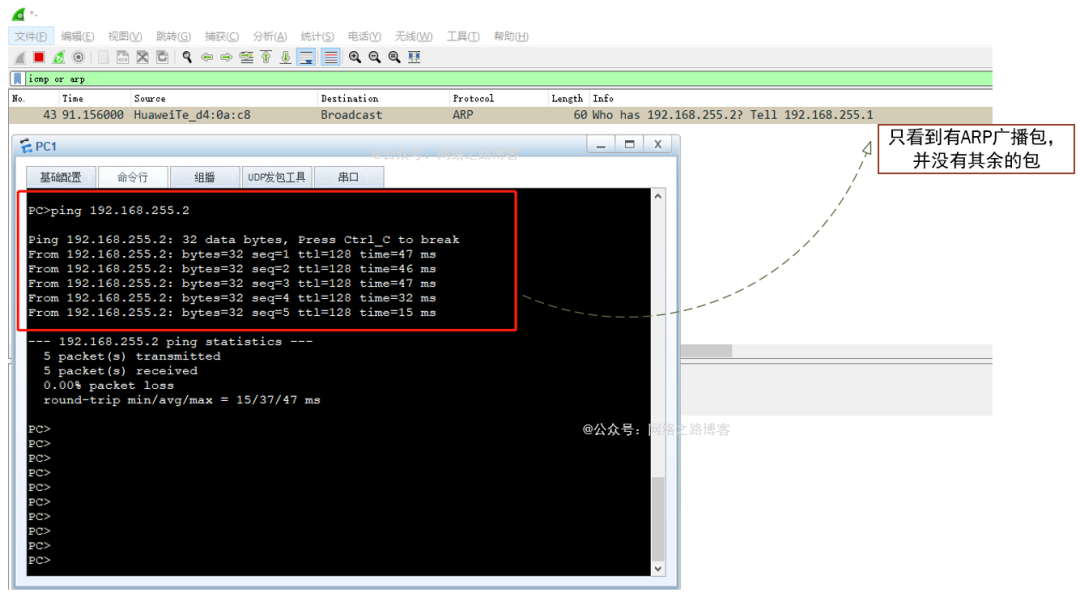
Task: Stop the running packet capture
Action: [39, 57]
